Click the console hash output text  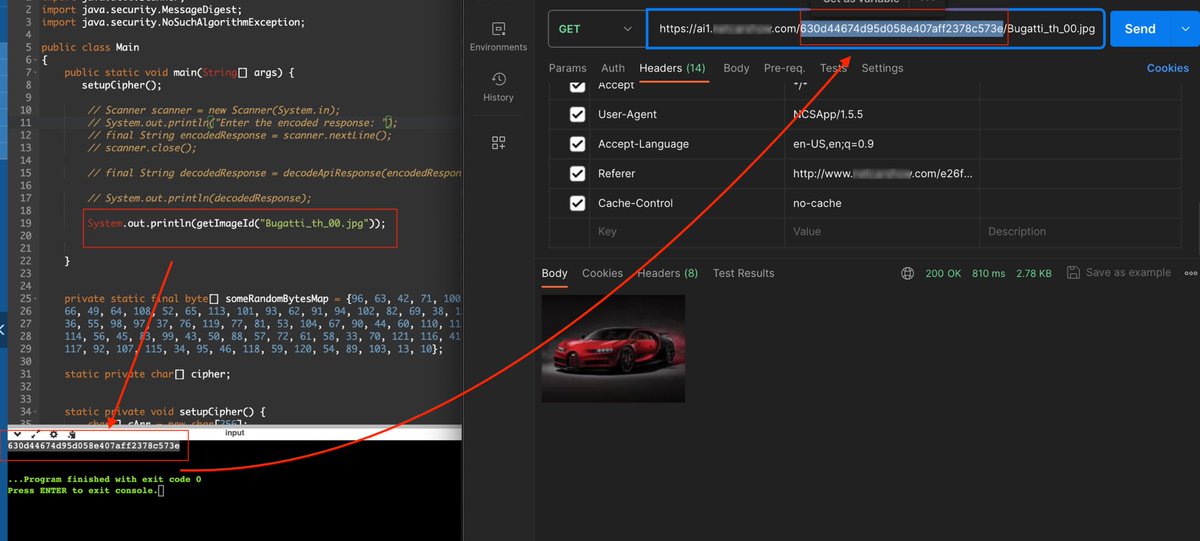click(x=93, y=445)
